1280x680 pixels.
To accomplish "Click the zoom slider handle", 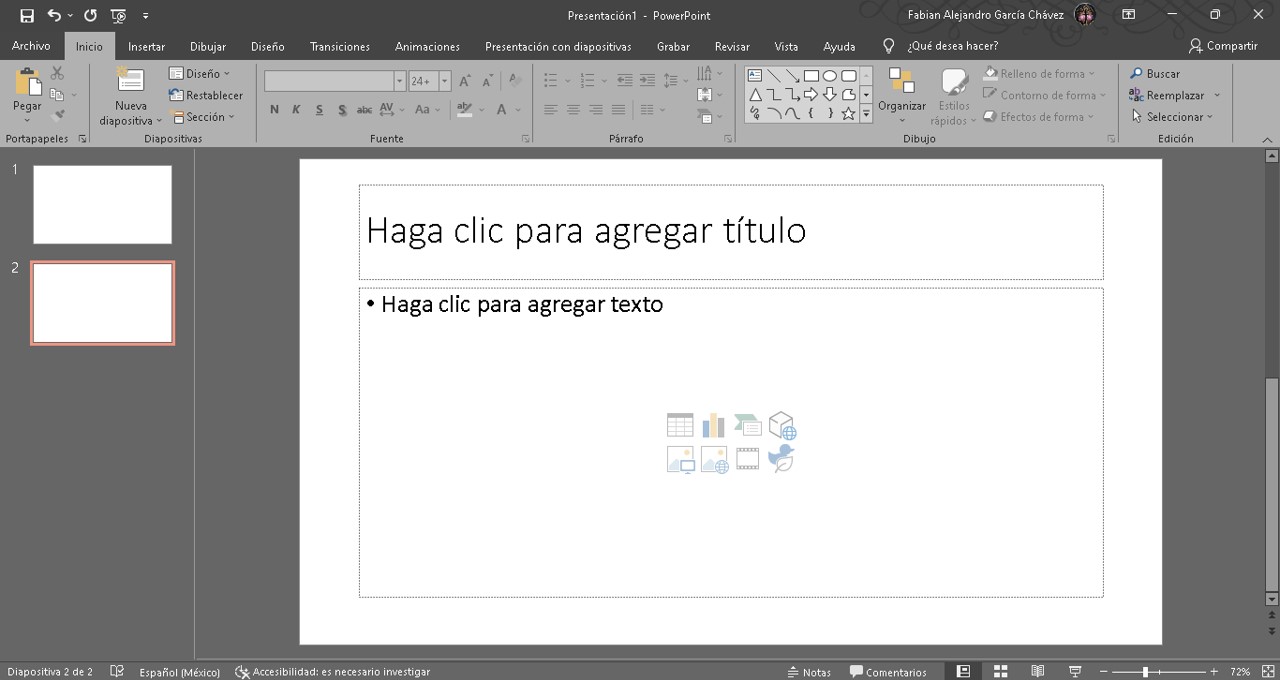I will tap(1145, 672).
